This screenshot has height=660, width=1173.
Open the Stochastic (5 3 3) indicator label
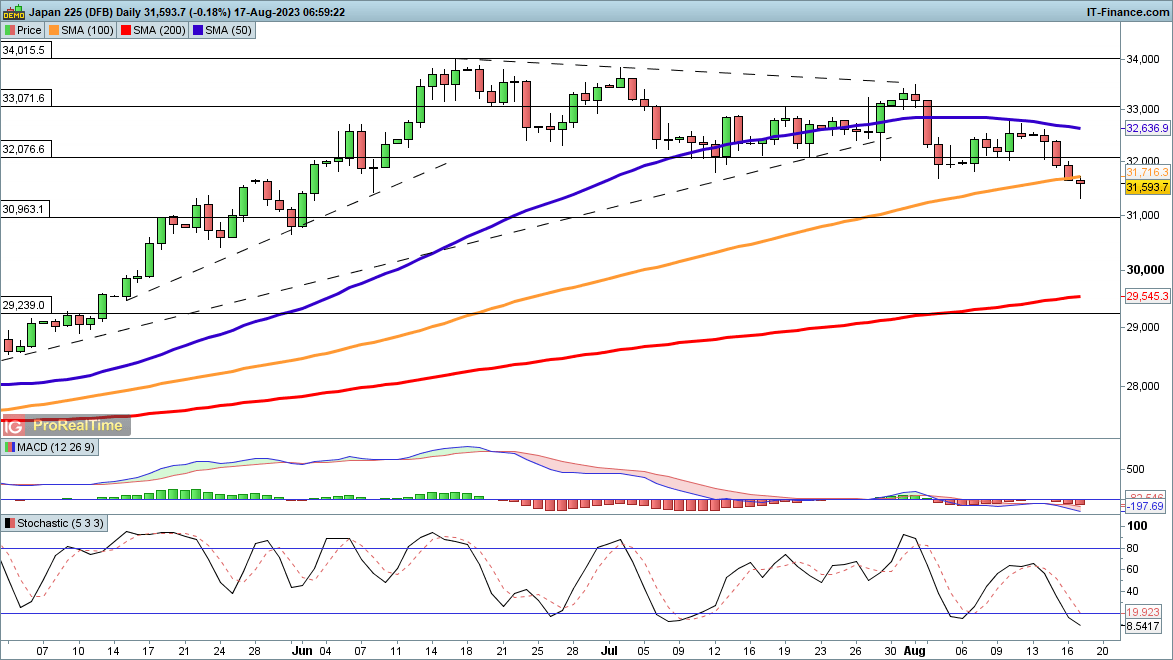click(x=61, y=523)
